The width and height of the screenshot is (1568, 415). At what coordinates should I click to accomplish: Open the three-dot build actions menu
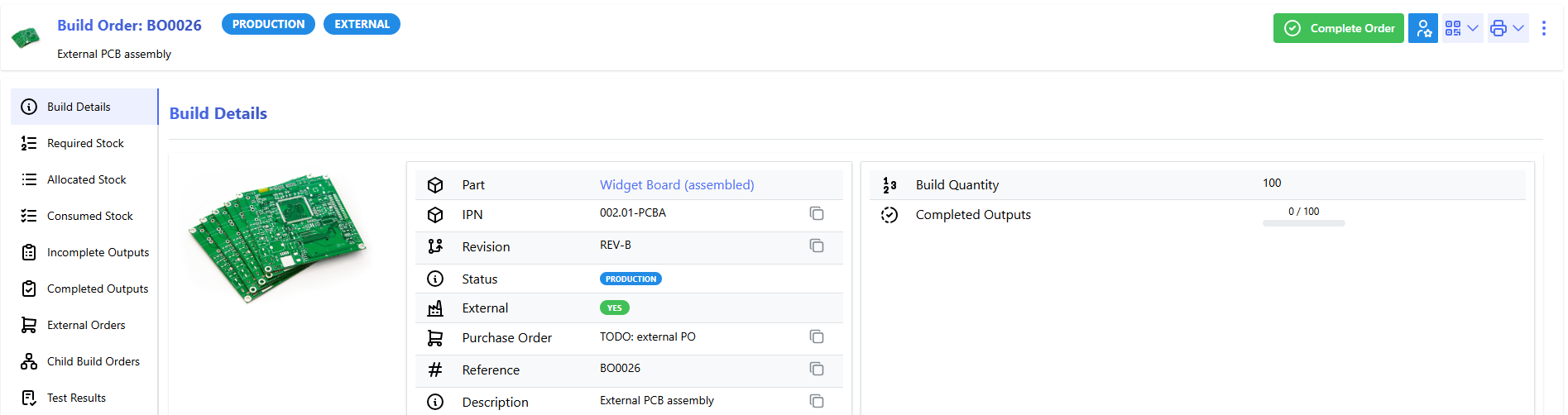1543,28
